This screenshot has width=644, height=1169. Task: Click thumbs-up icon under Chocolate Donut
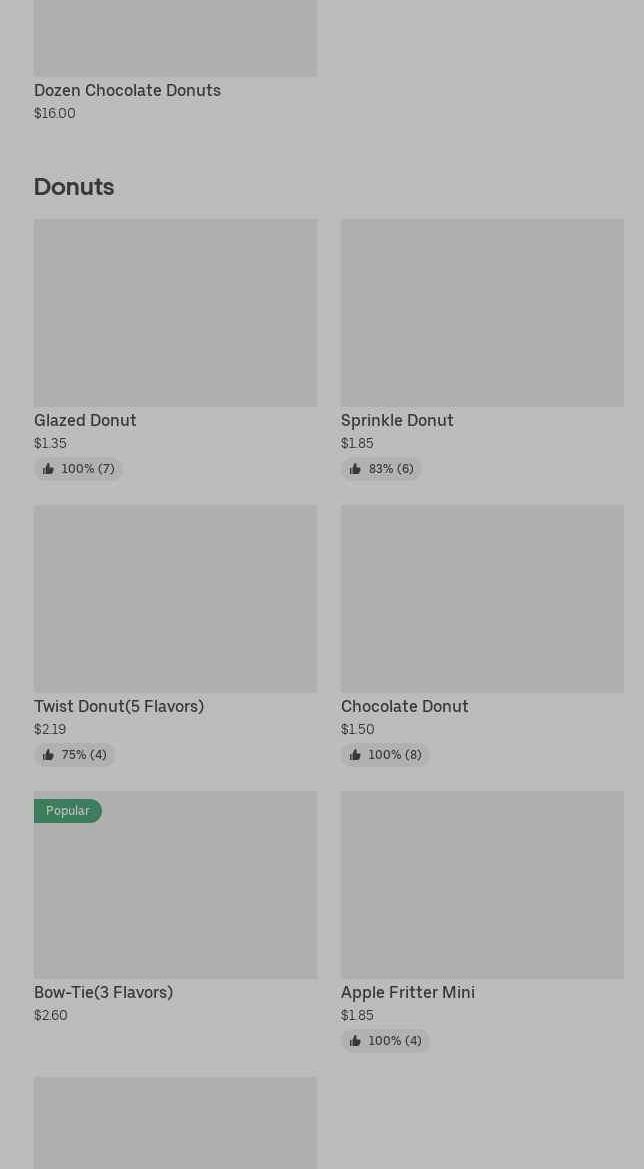point(355,755)
